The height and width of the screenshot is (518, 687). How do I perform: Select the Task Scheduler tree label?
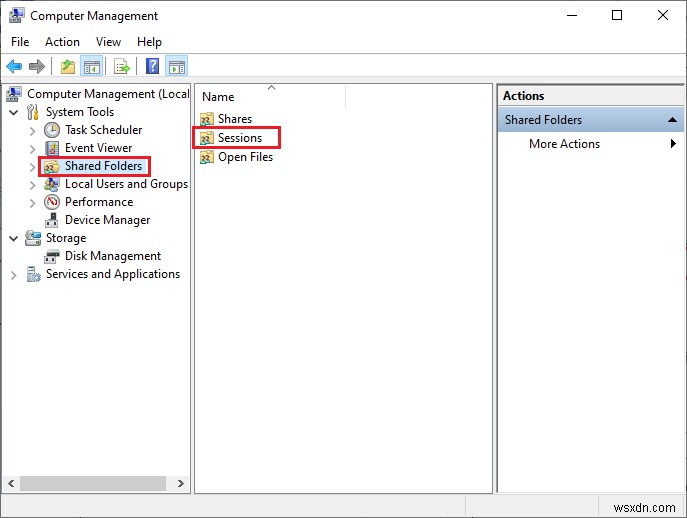tap(103, 130)
